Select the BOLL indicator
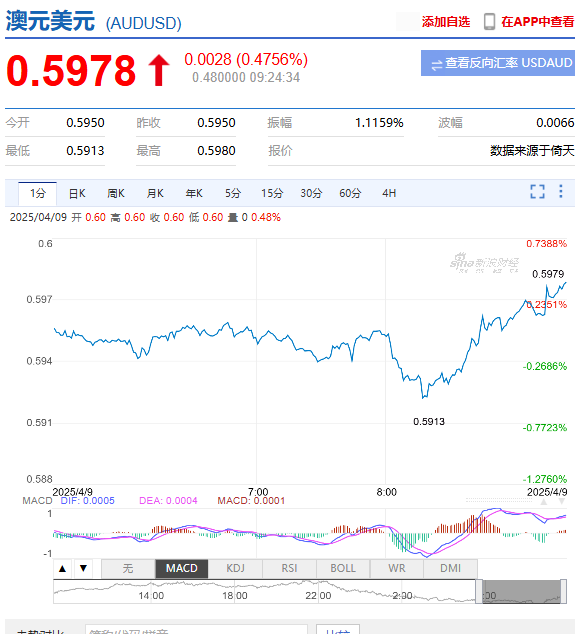Image resolution: width=587 pixels, height=634 pixels. click(343, 569)
